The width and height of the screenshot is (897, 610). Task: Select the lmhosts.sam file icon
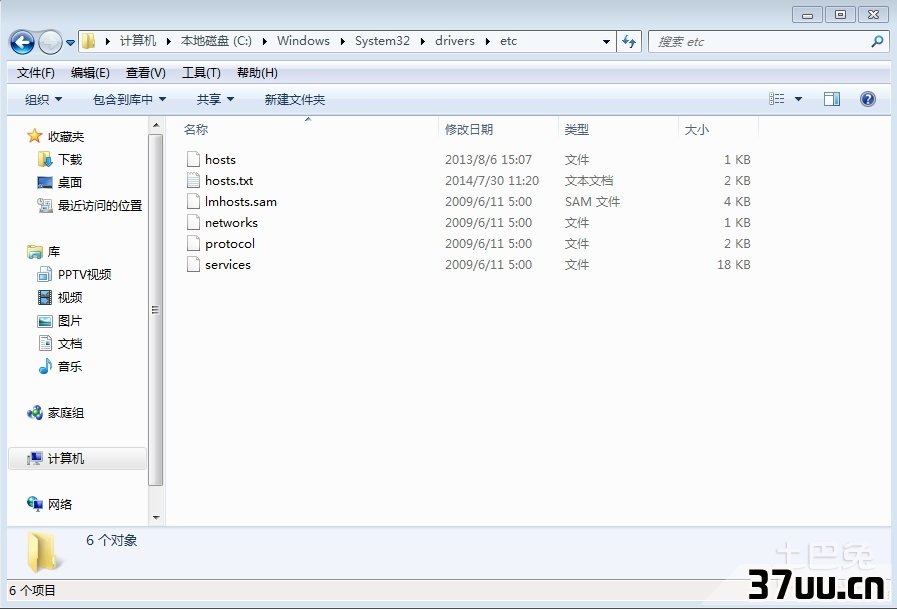point(193,201)
